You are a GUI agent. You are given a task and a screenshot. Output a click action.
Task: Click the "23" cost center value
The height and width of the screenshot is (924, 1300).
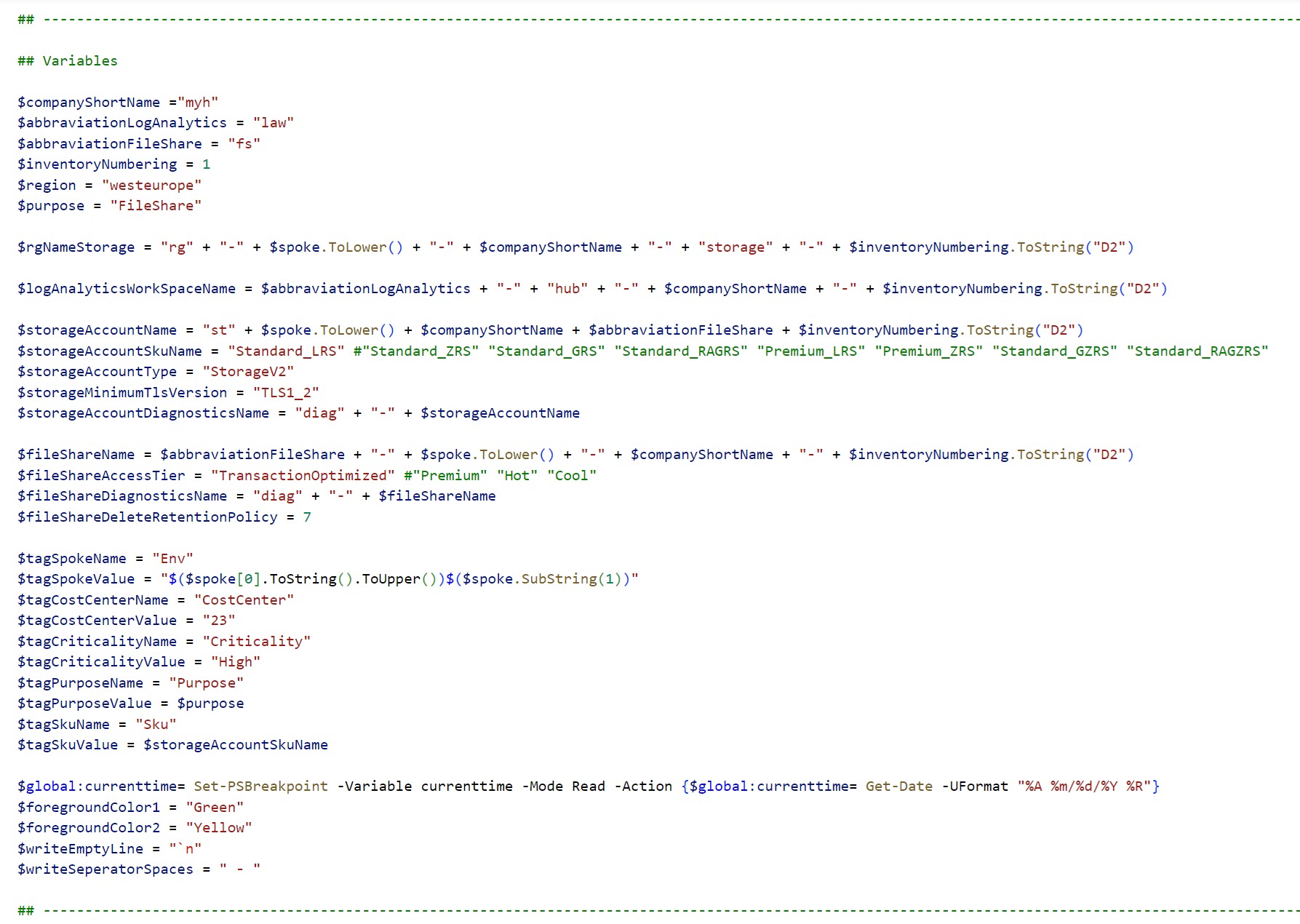[x=219, y=621]
